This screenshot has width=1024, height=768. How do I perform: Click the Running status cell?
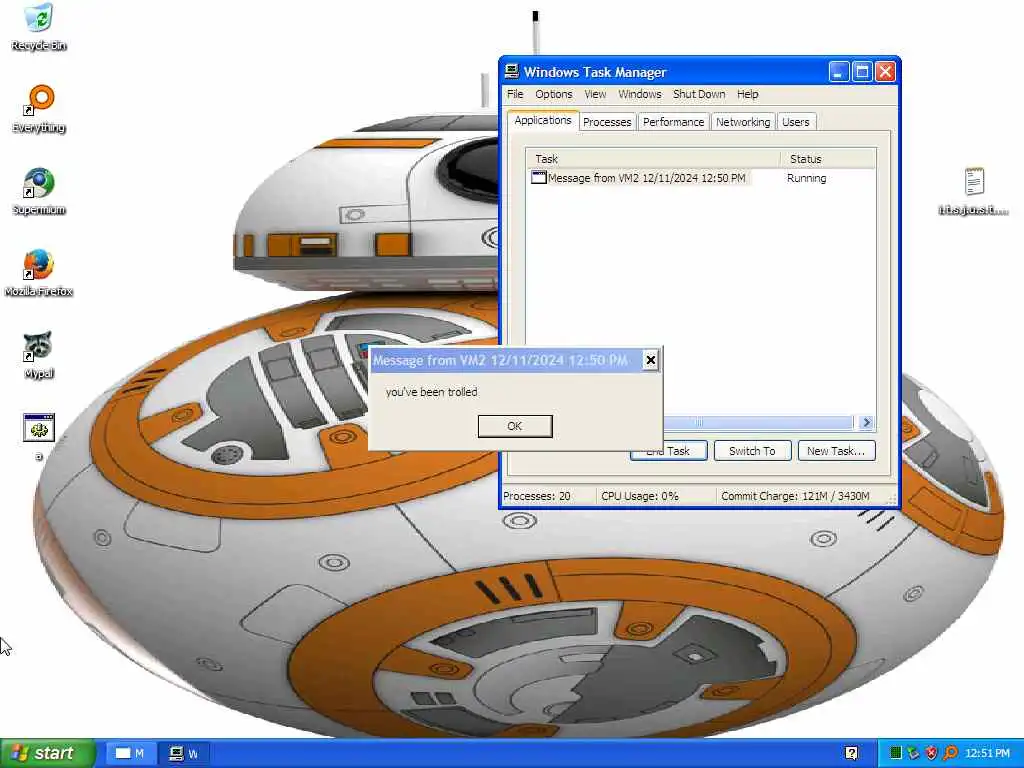coord(807,178)
